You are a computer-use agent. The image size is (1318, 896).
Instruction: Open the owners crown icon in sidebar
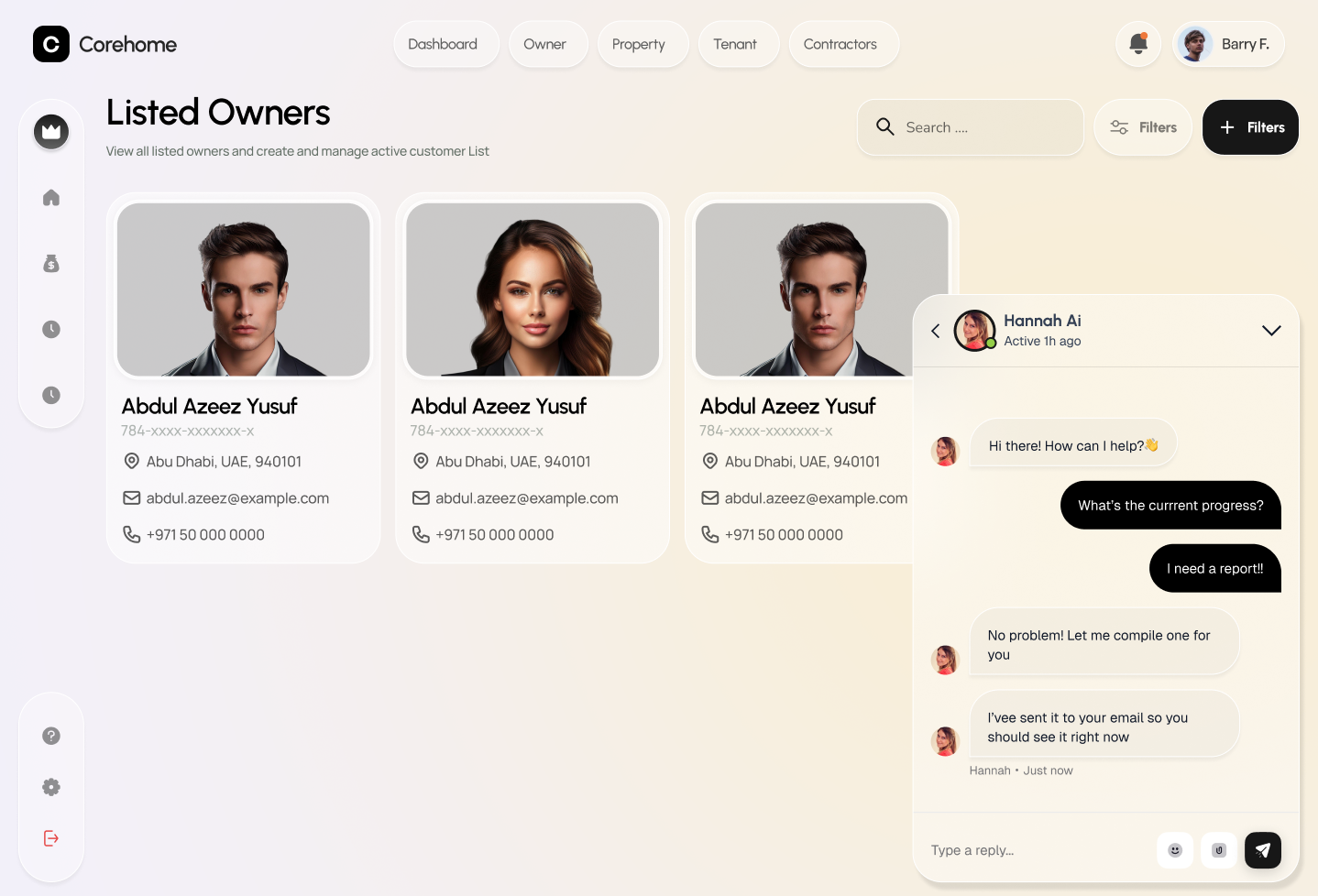click(51, 132)
